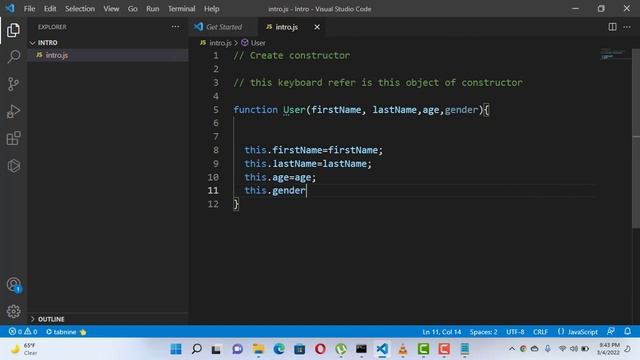Open the Windows Start button
This screenshot has height=360, width=640.
coord(176,349)
